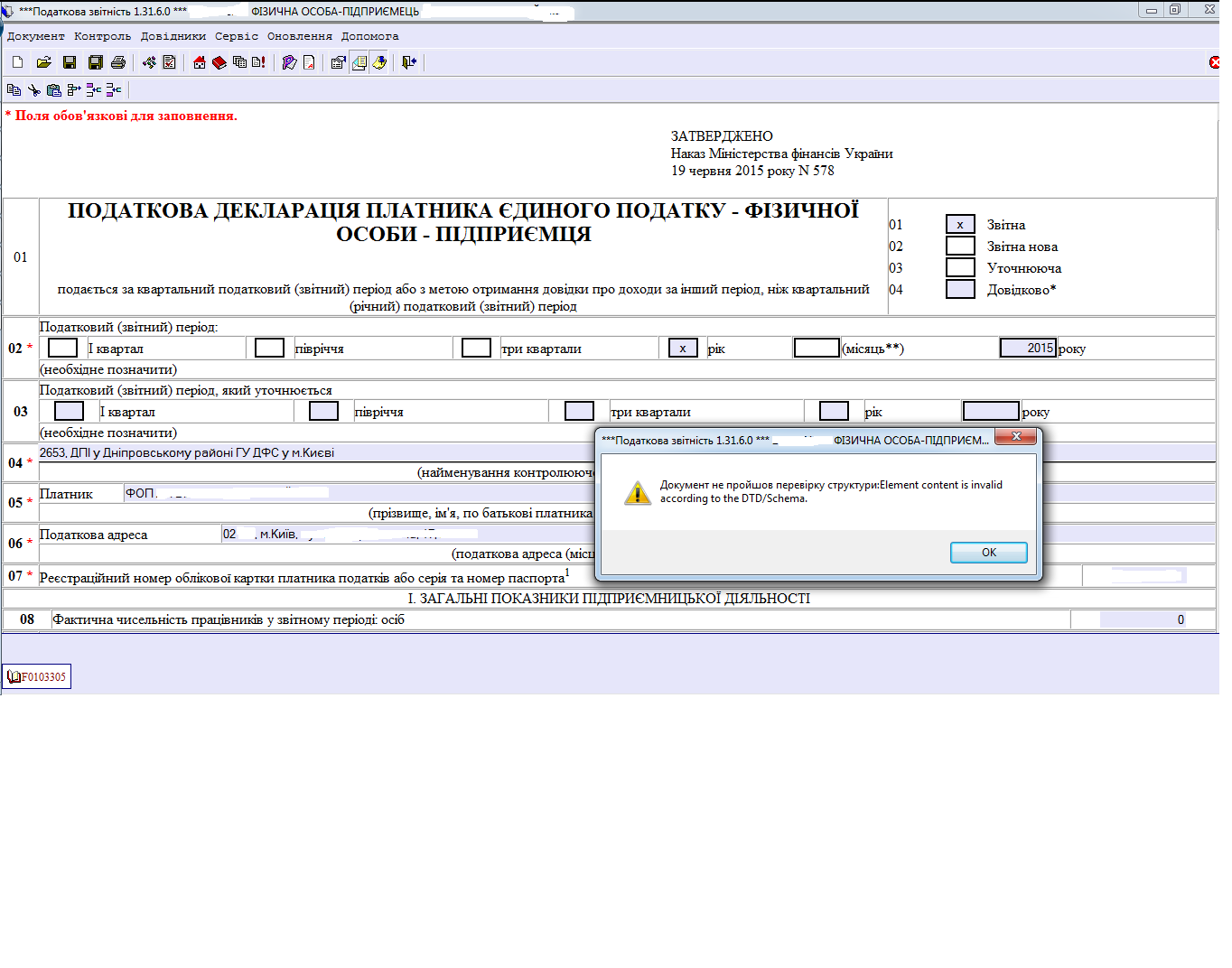The image size is (1232, 968).
Task: Click the year field showing 2015
Action: [x=1028, y=349]
